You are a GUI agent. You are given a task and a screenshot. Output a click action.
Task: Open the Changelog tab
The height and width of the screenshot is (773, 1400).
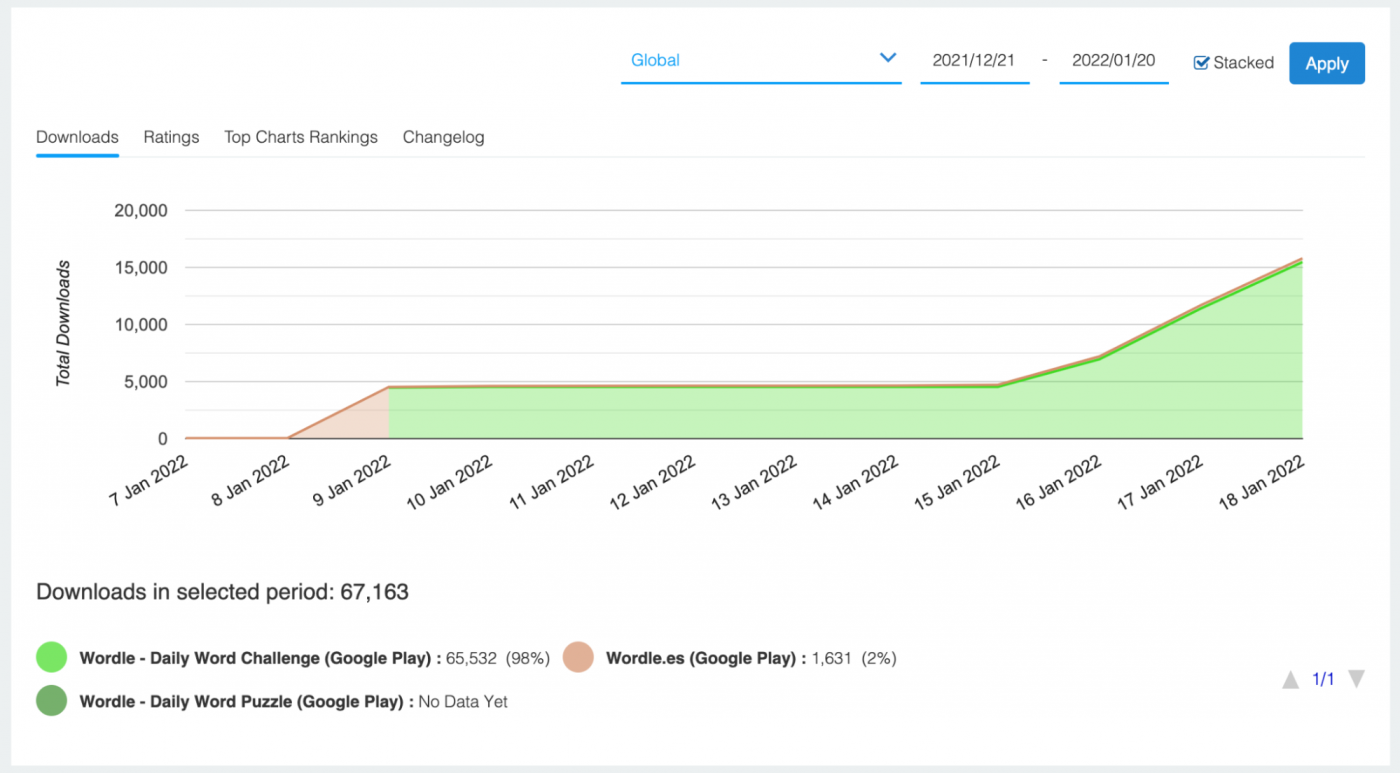coord(443,137)
